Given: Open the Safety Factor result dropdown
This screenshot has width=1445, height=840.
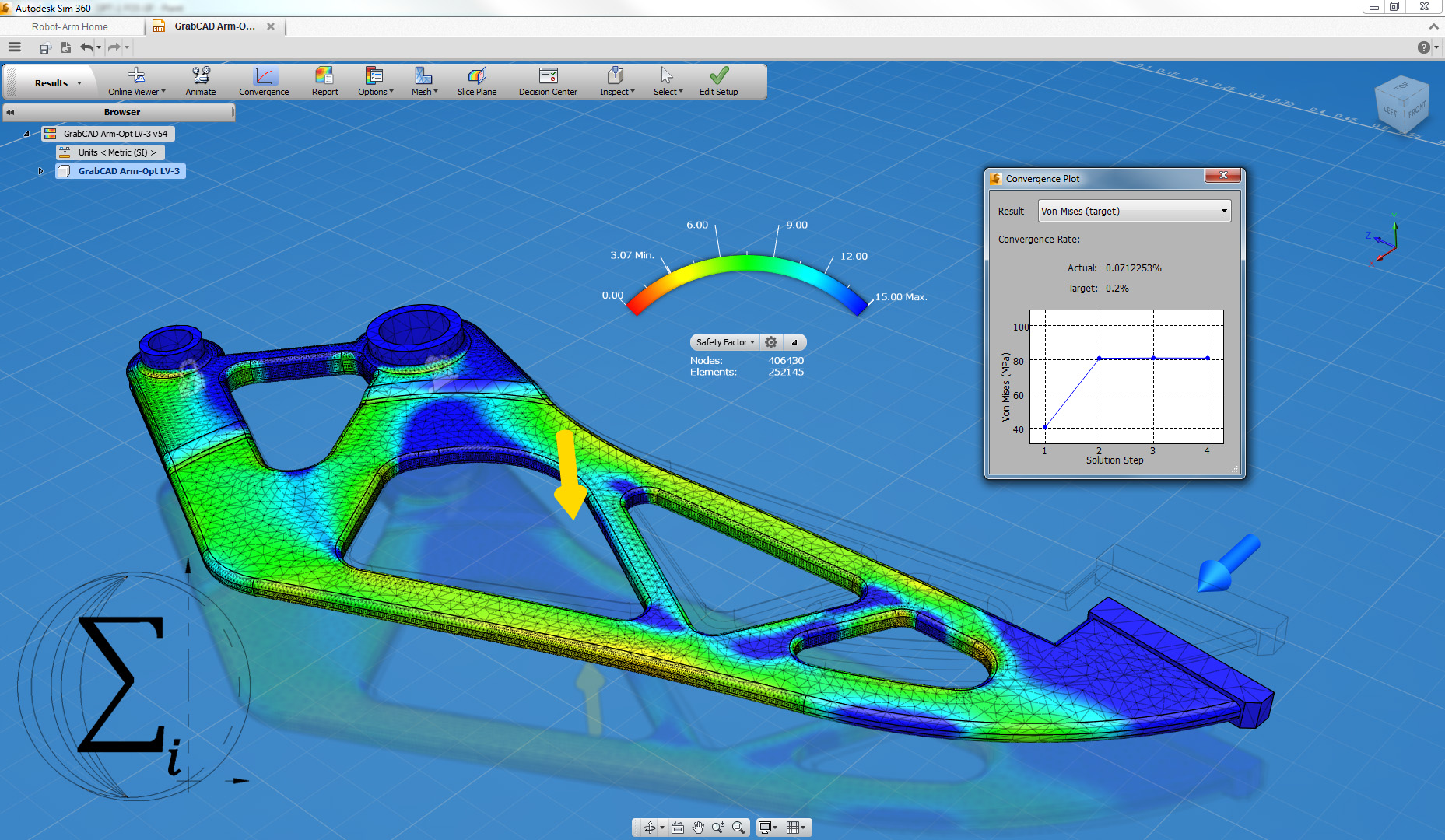Looking at the screenshot, I should pos(725,342).
